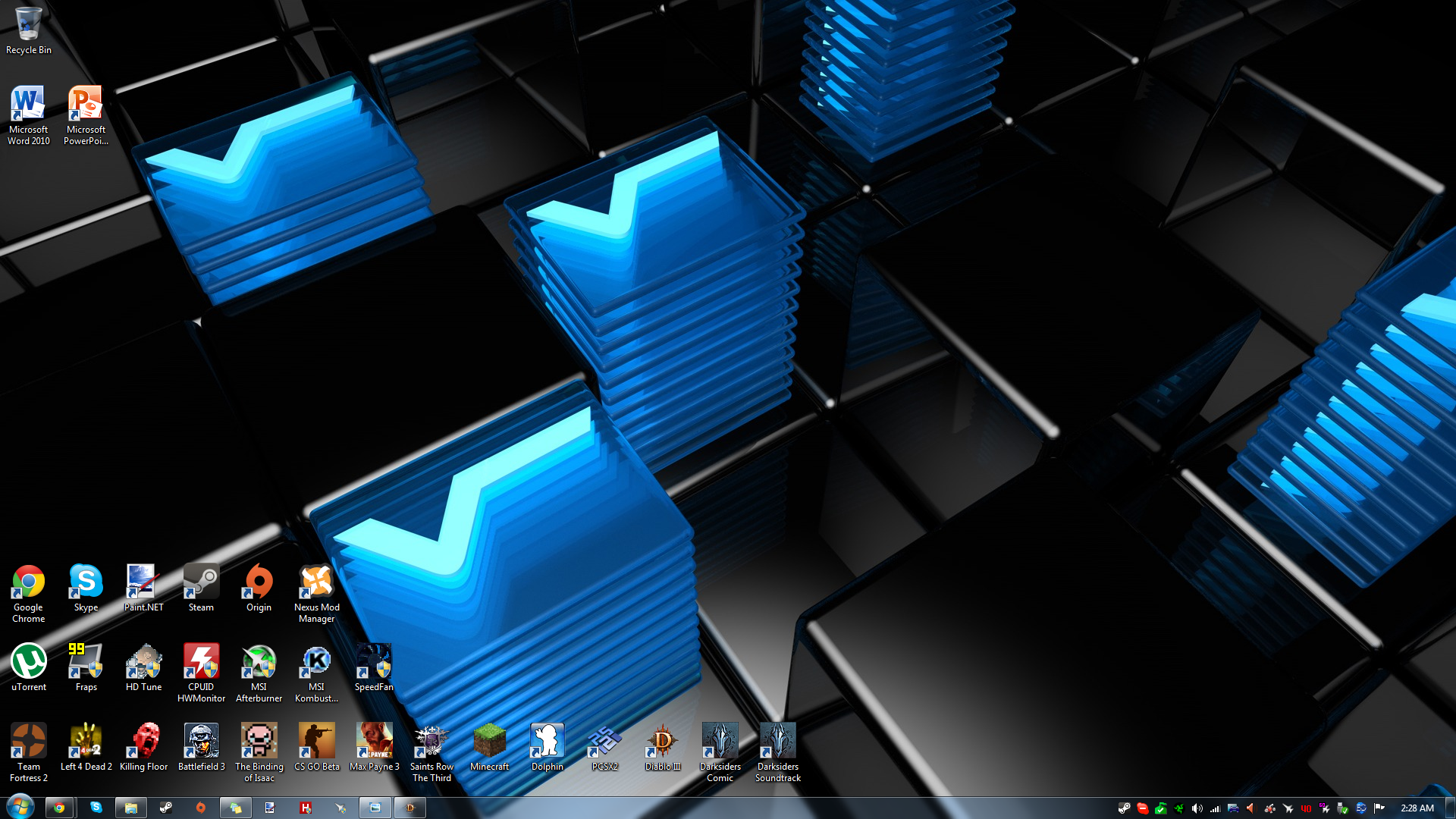Click the Show Desktop strip at the taskbar edge
This screenshot has height=819, width=1456.
point(1450,808)
